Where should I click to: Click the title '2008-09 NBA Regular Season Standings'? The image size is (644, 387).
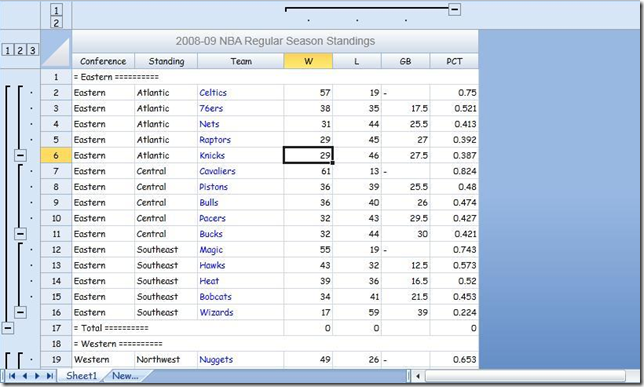[x=275, y=41]
